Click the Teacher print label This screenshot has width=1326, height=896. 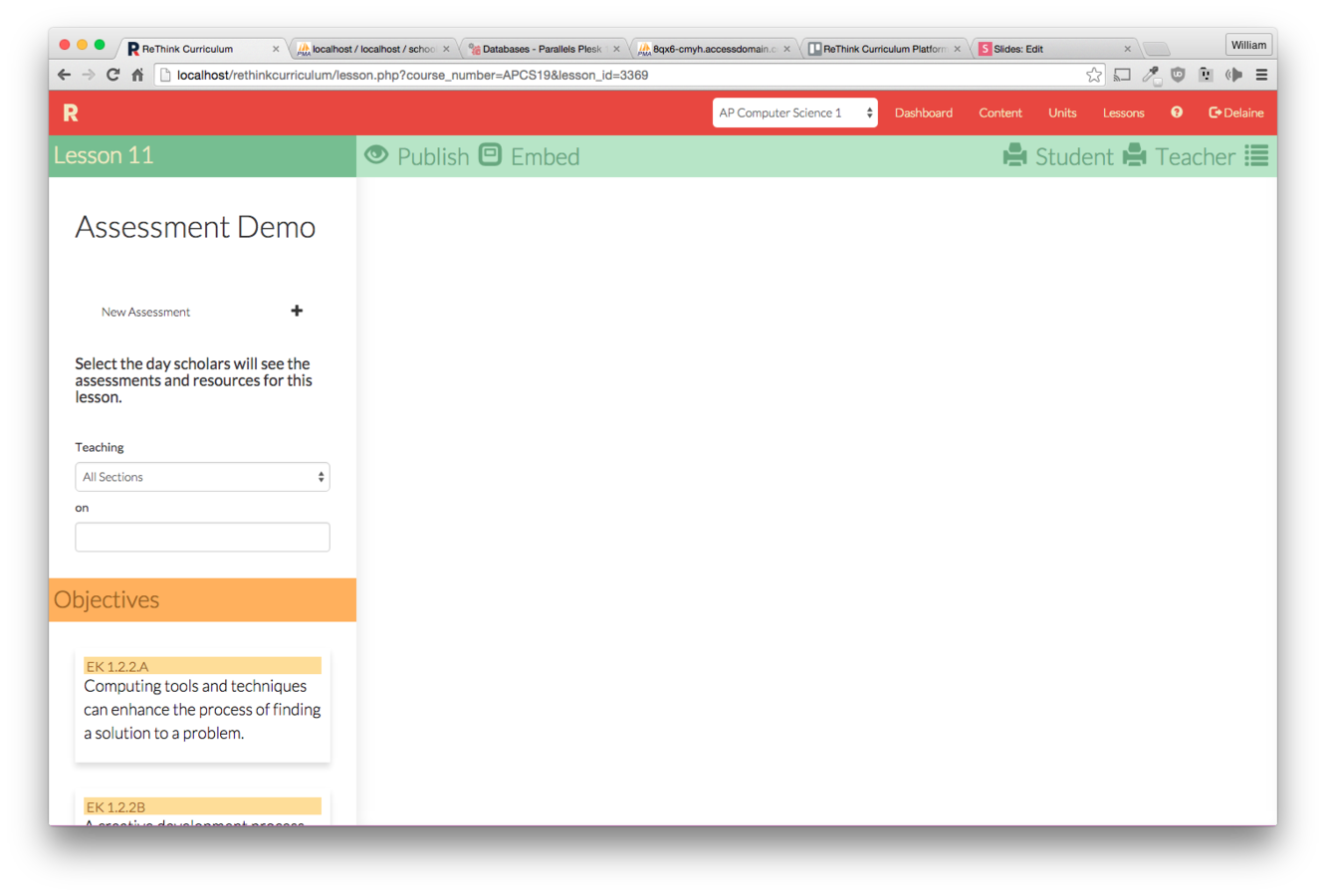tap(1195, 156)
